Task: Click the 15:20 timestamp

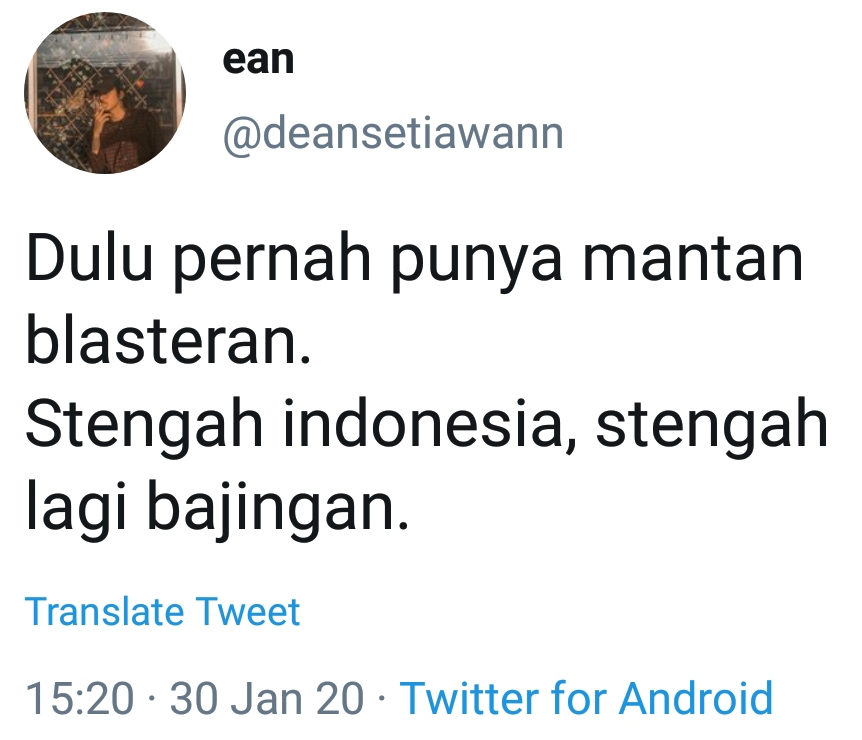Action: coord(80,698)
